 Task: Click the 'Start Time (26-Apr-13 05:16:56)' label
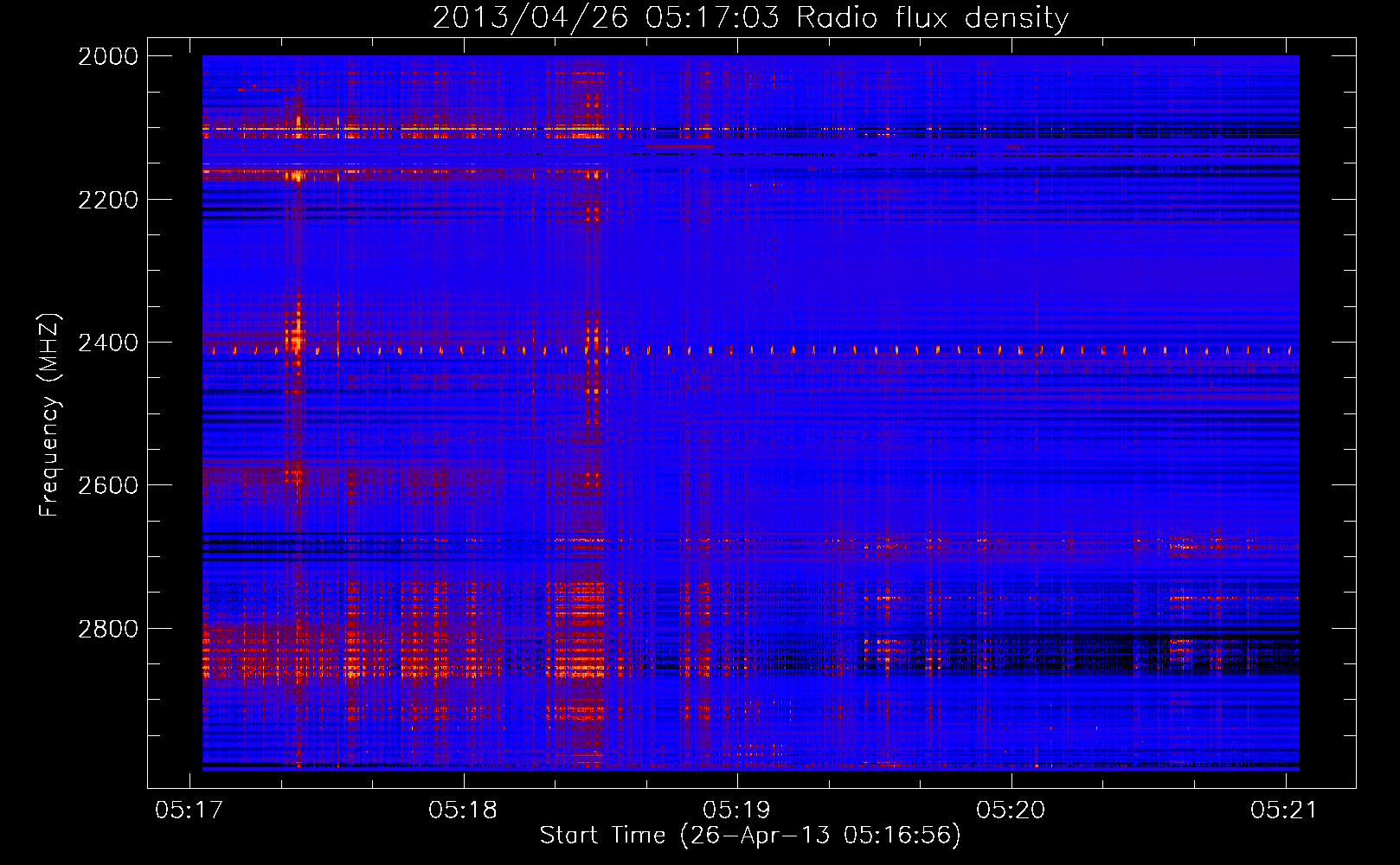click(x=750, y=836)
